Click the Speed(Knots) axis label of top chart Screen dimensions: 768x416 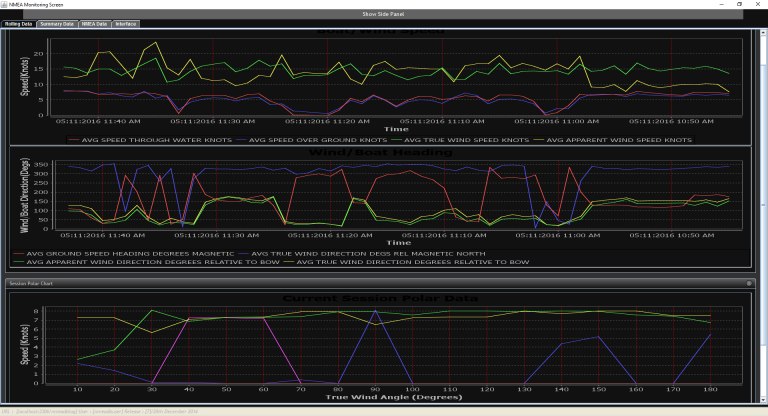pos(24,76)
